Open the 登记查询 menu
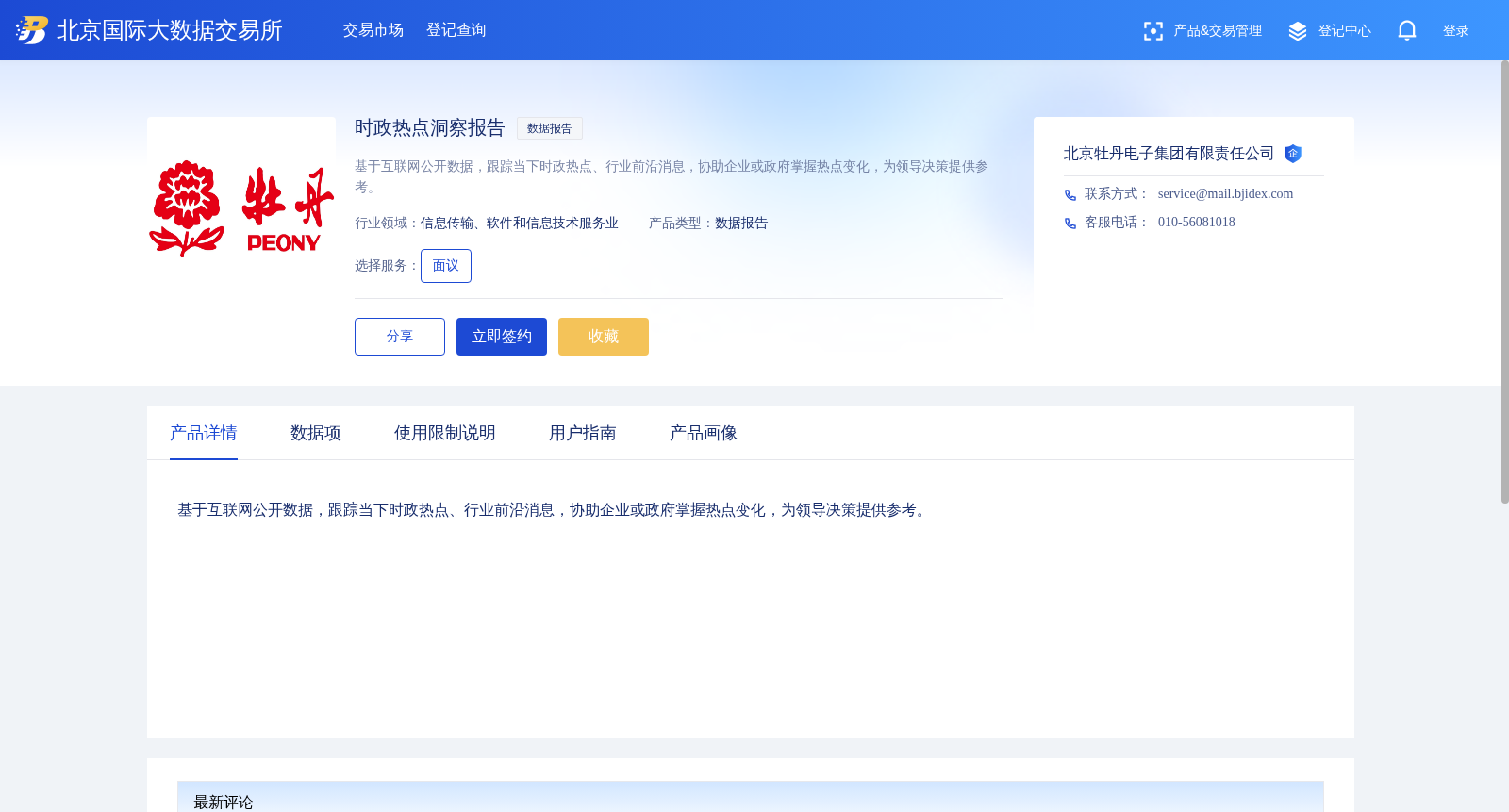This screenshot has height=812, width=1509. 456,30
